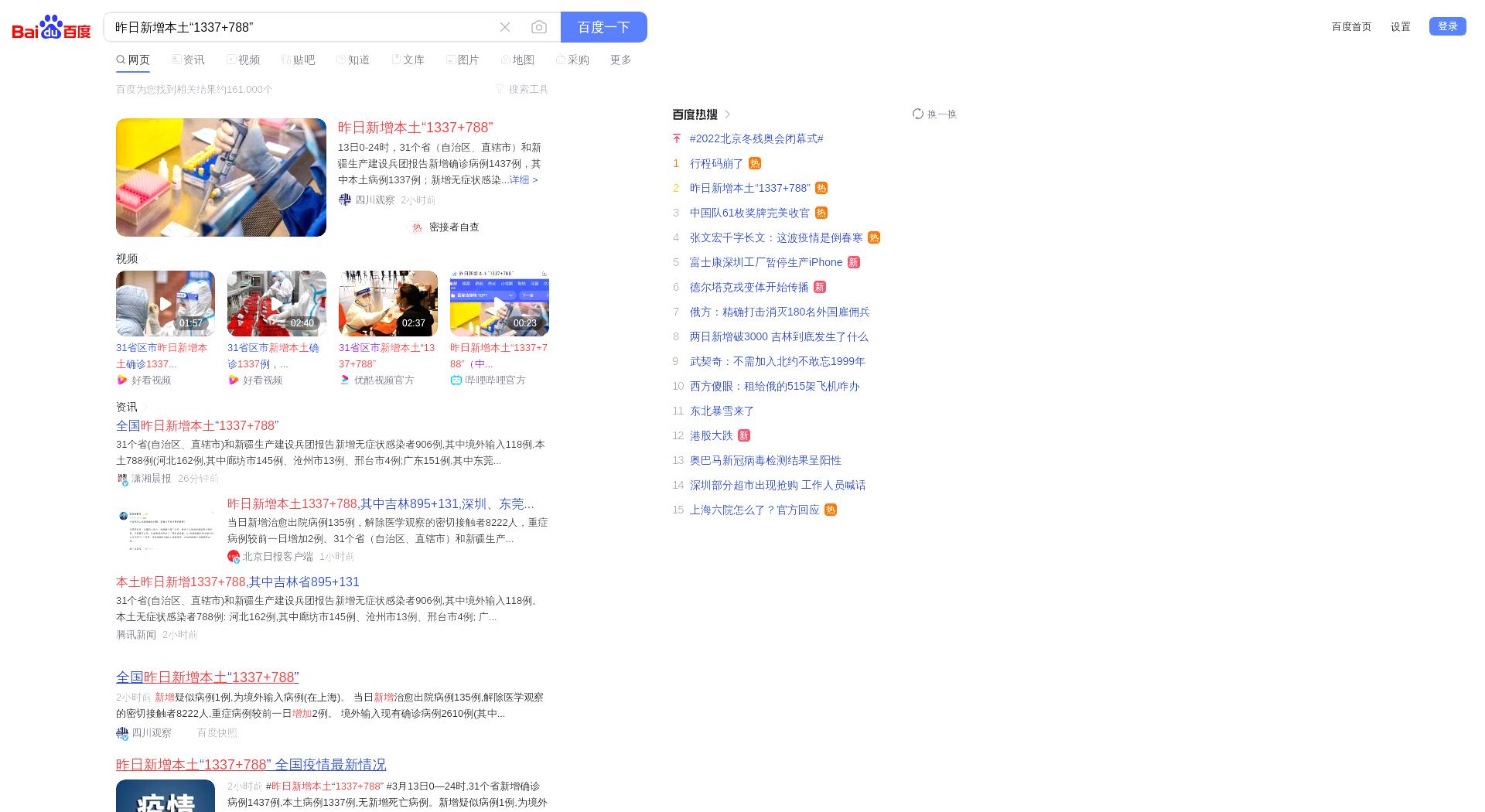Switch to the 视频 tab
The height and width of the screenshot is (812, 1485).
coord(243,60)
